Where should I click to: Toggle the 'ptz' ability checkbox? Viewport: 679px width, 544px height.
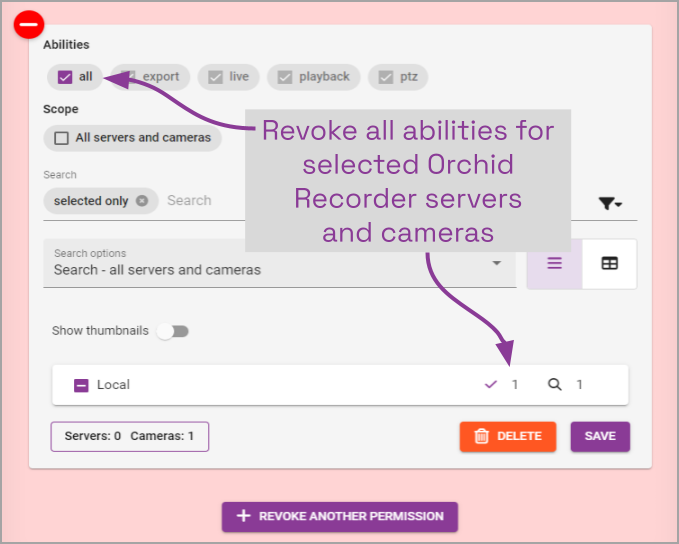coord(385,77)
